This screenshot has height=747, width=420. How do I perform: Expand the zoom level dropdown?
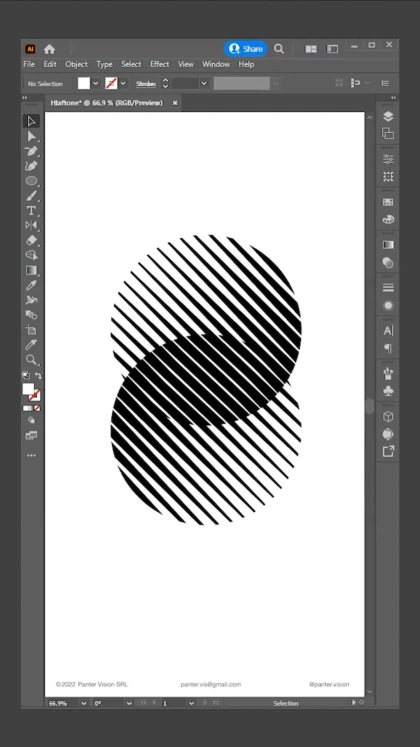(x=84, y=703)
